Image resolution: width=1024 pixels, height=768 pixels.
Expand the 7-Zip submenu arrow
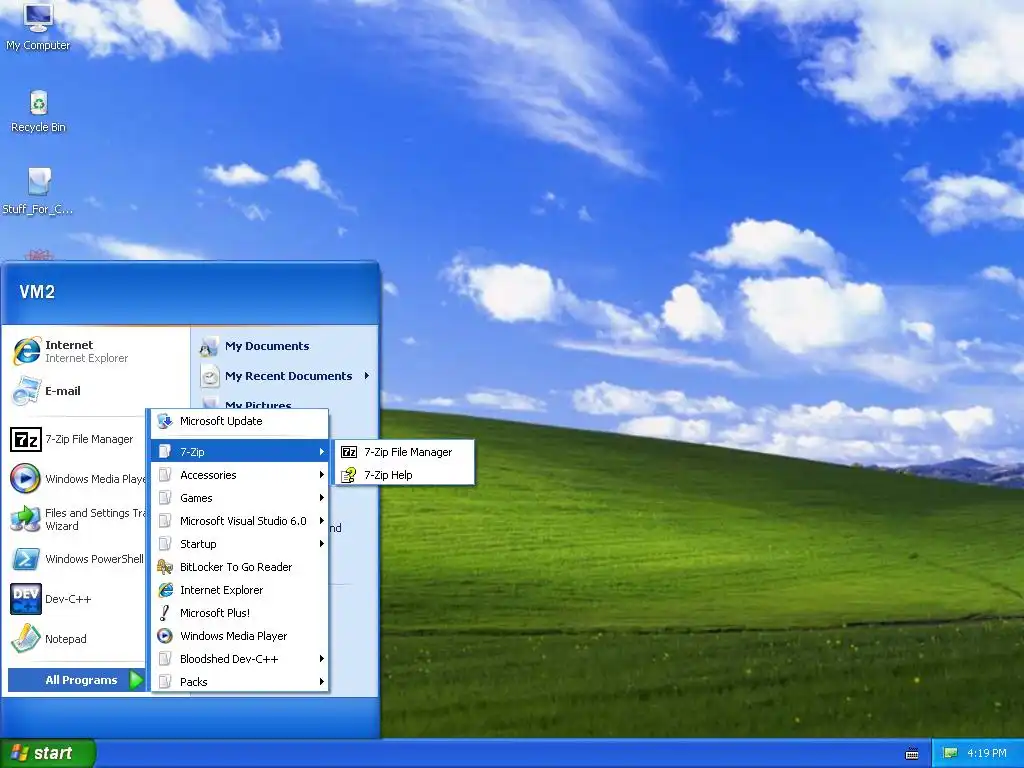click(321, 452)
